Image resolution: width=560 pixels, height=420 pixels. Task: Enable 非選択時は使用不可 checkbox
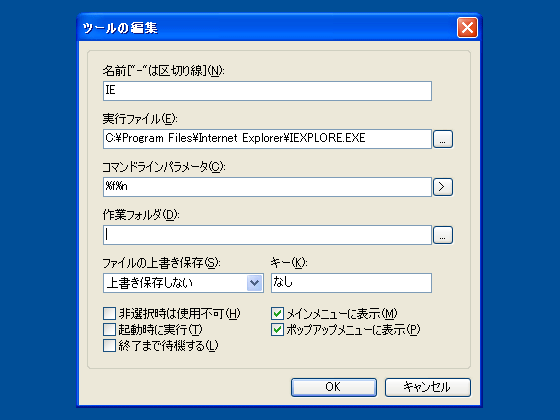[x=109, y=314]
